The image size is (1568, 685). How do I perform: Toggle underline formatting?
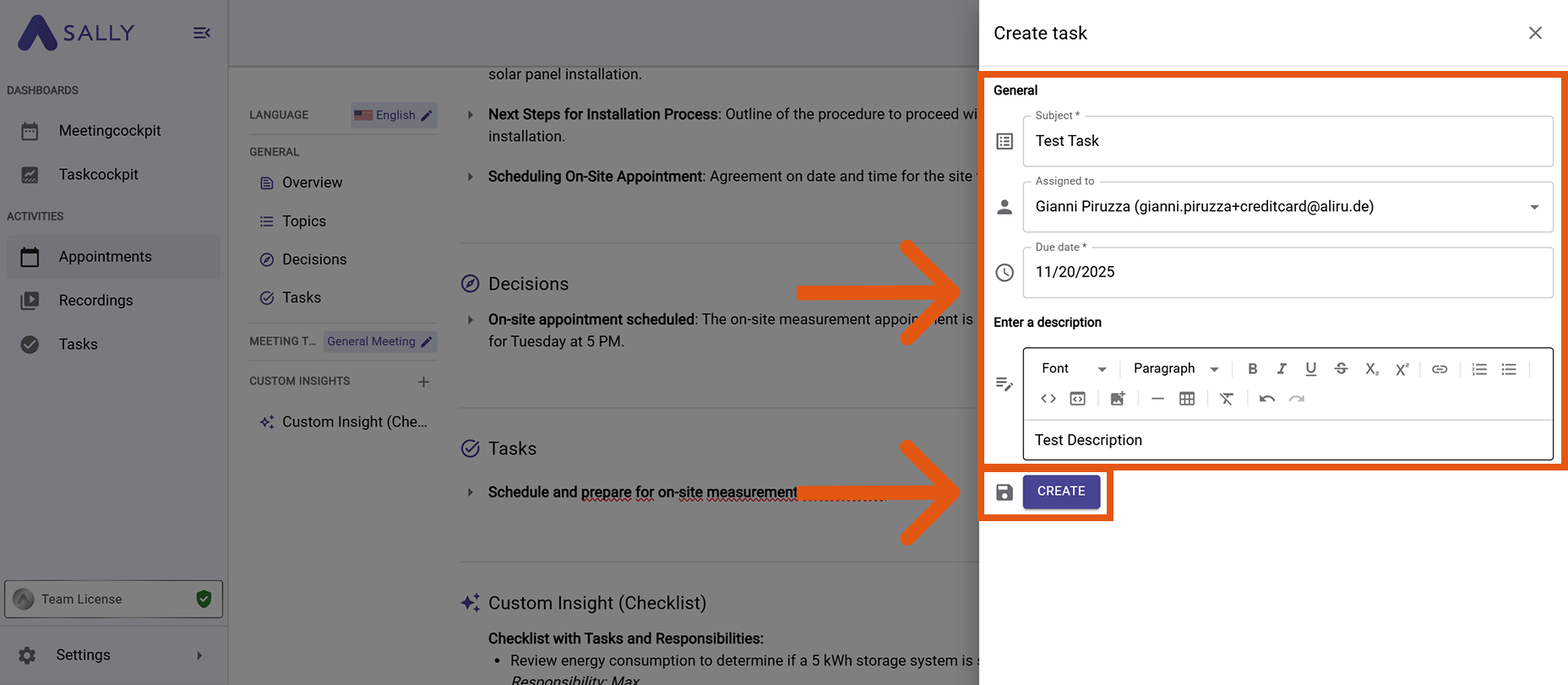(1310, 369)
